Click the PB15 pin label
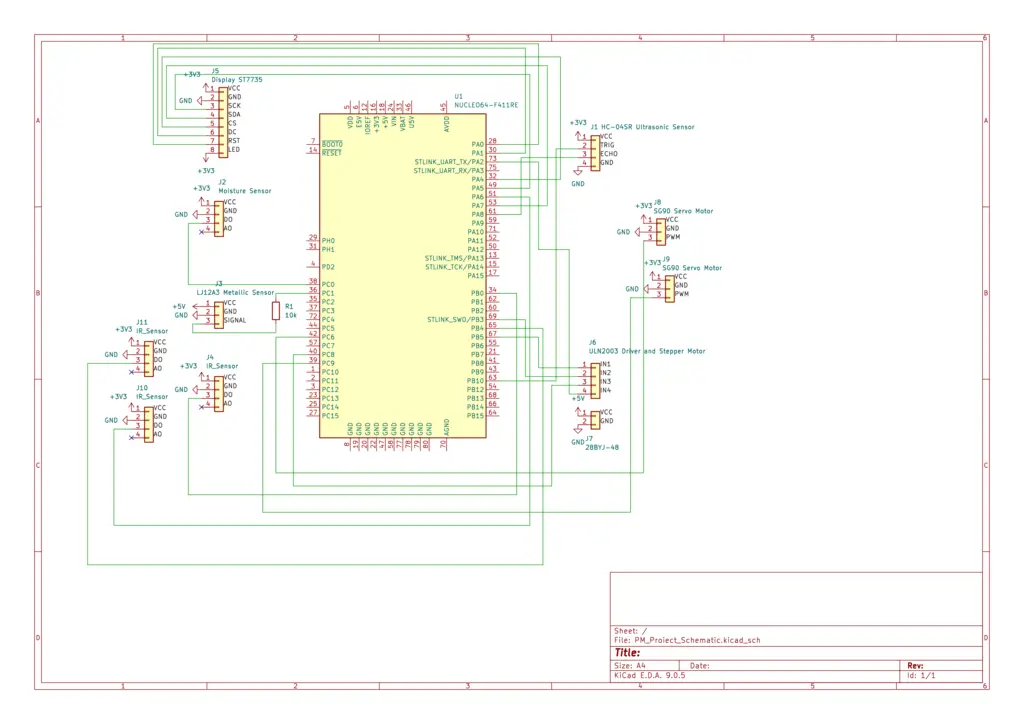The image size is (1024, 724). click(x=475, y=416)
